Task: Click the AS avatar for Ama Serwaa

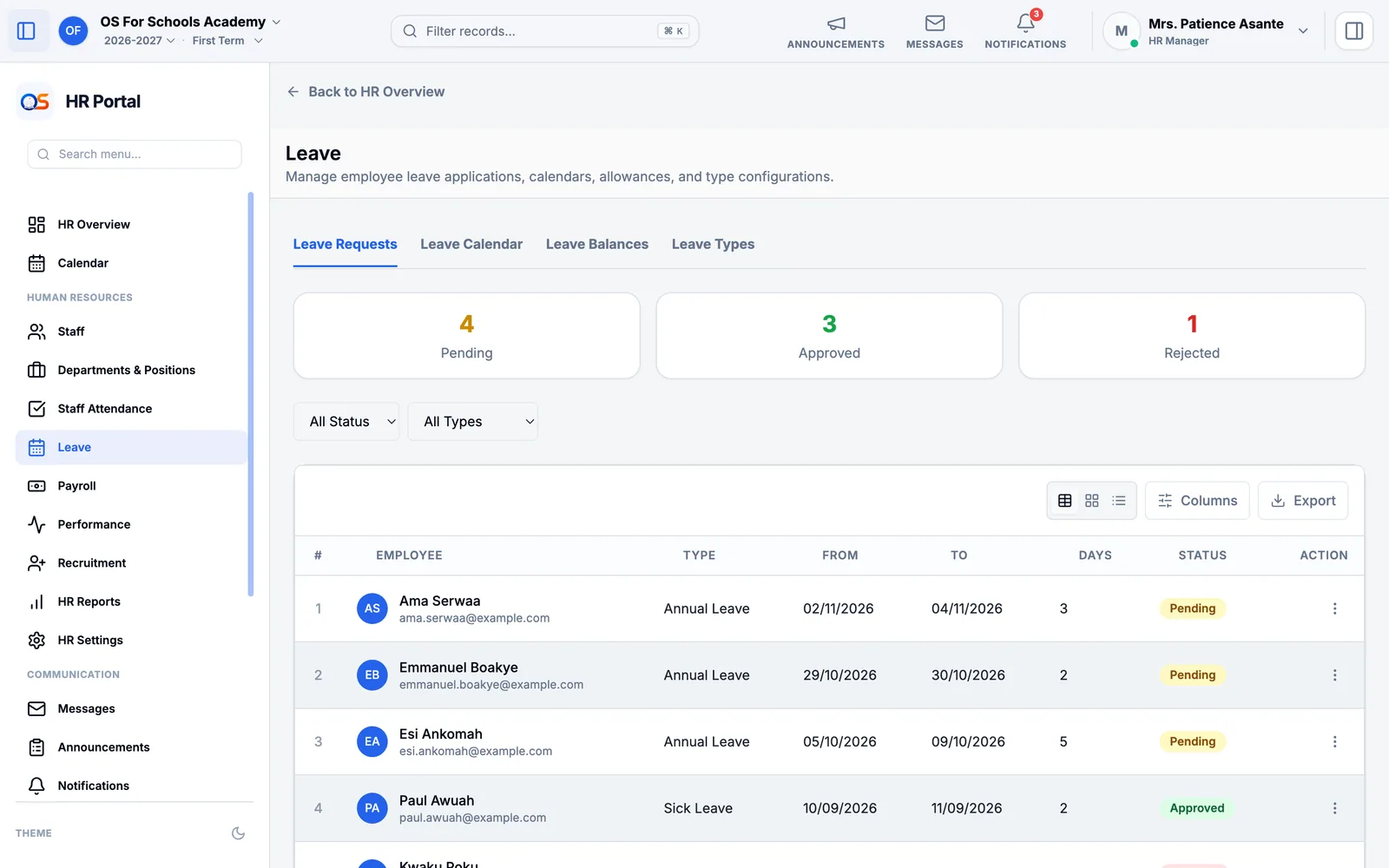Action: 372,608
